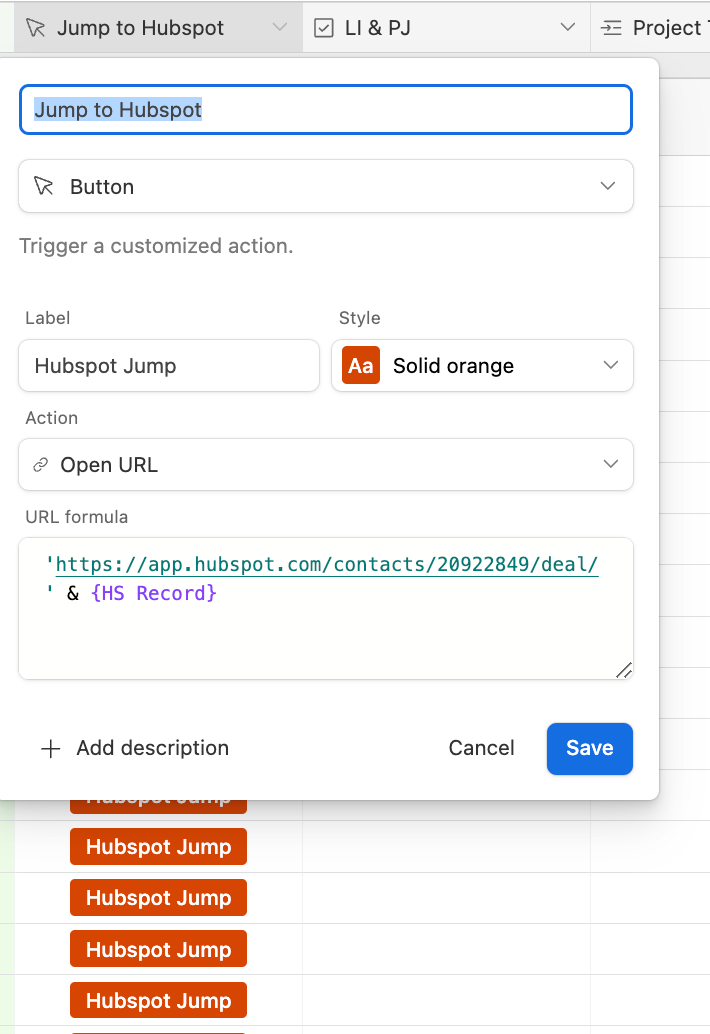710x1034 pixels.
Task: Expand the Jump to Hubspot column header menu
Action: pyautogui.click(x=280, y=28)
